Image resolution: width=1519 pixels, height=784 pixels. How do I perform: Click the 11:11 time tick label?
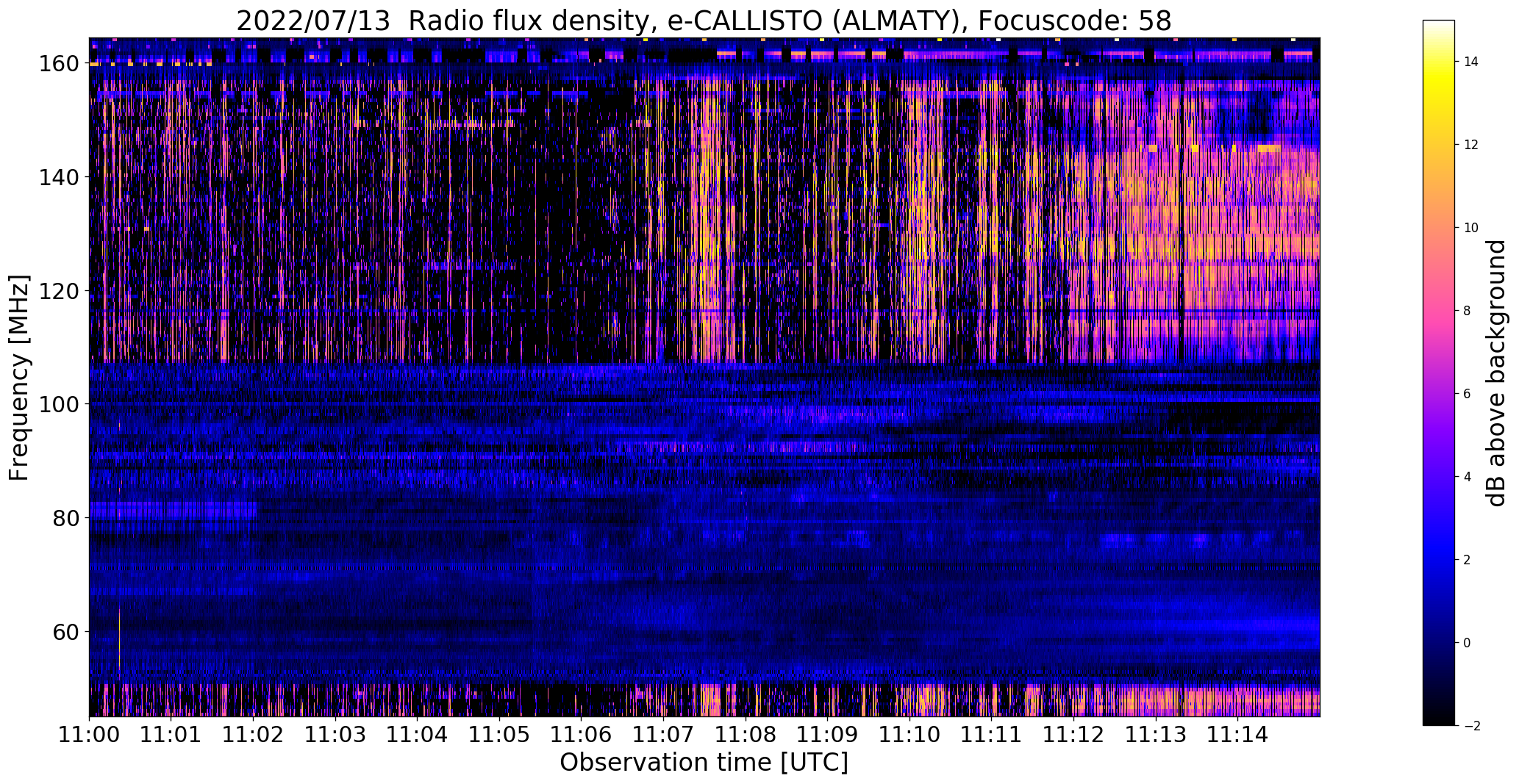(992, 733)
